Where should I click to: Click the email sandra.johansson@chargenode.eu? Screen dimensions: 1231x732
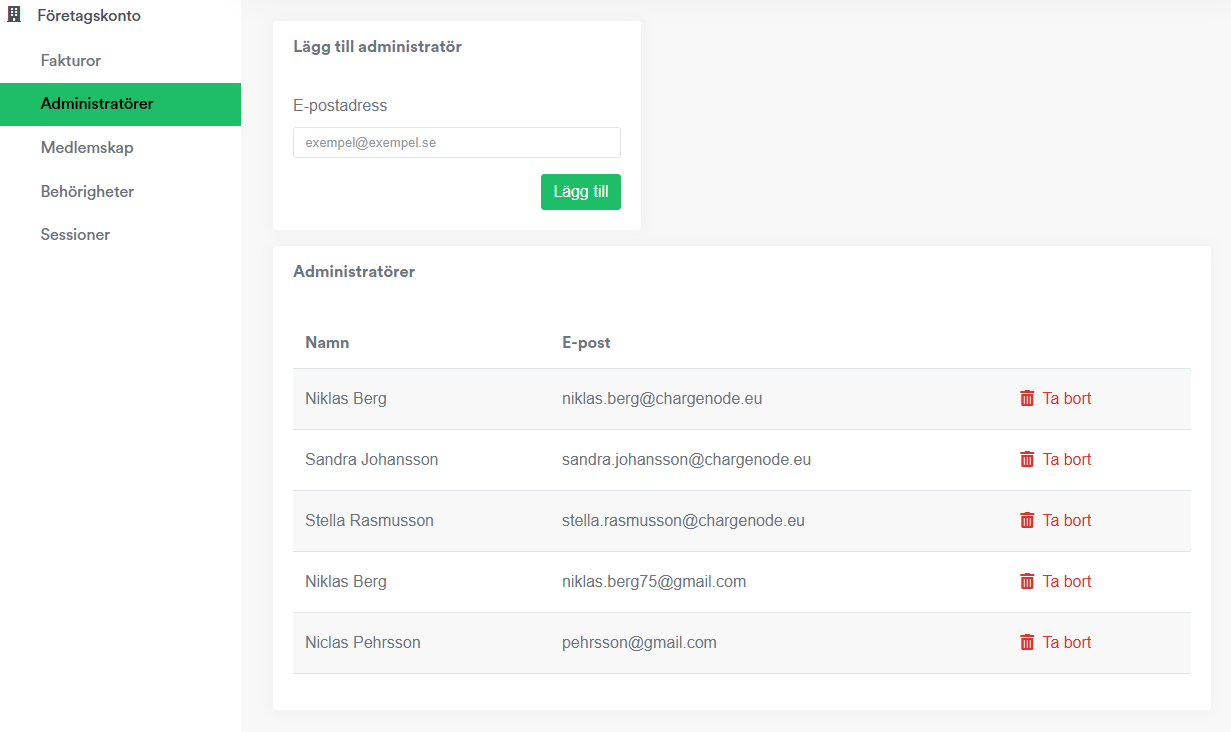click(686, 460)
